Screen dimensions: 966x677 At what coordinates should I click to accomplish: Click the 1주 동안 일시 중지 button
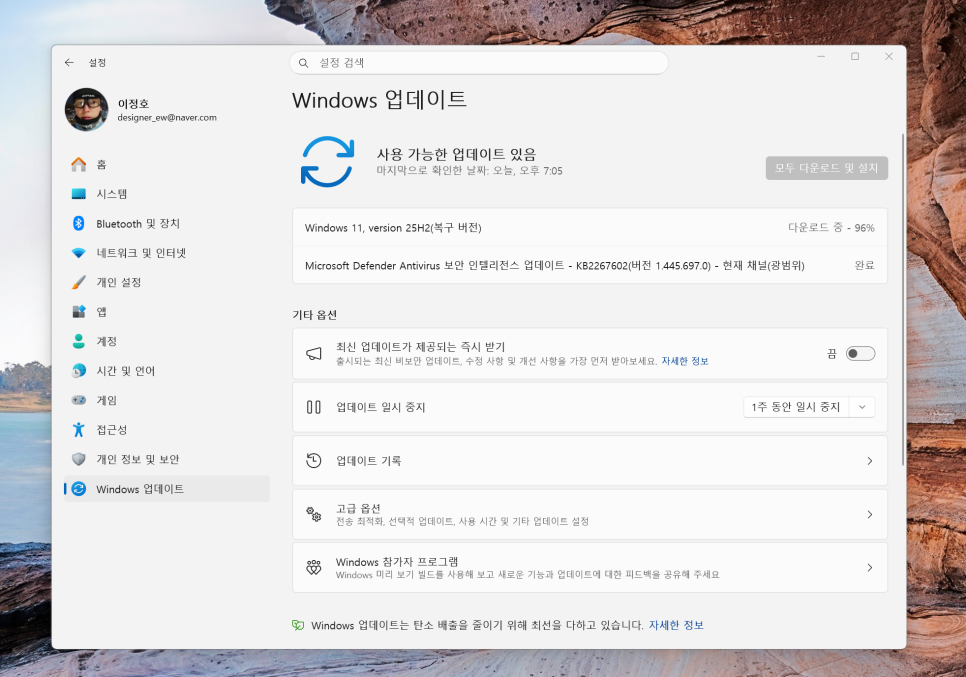coord(796,407)
